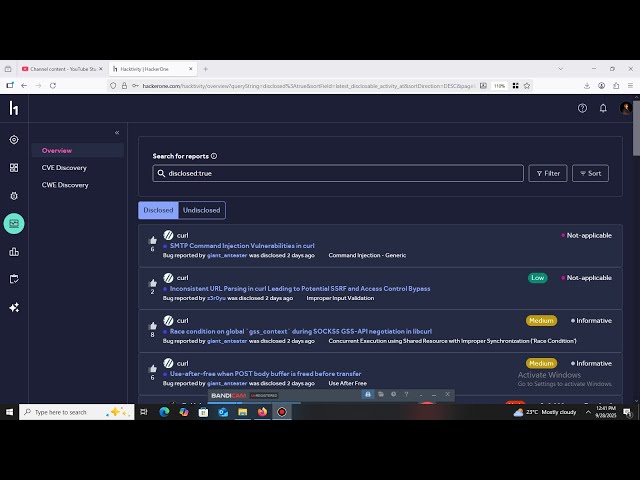Open the browser hamburger menu
The width and height of the screenshot is (640, 480).
(631, 86)
